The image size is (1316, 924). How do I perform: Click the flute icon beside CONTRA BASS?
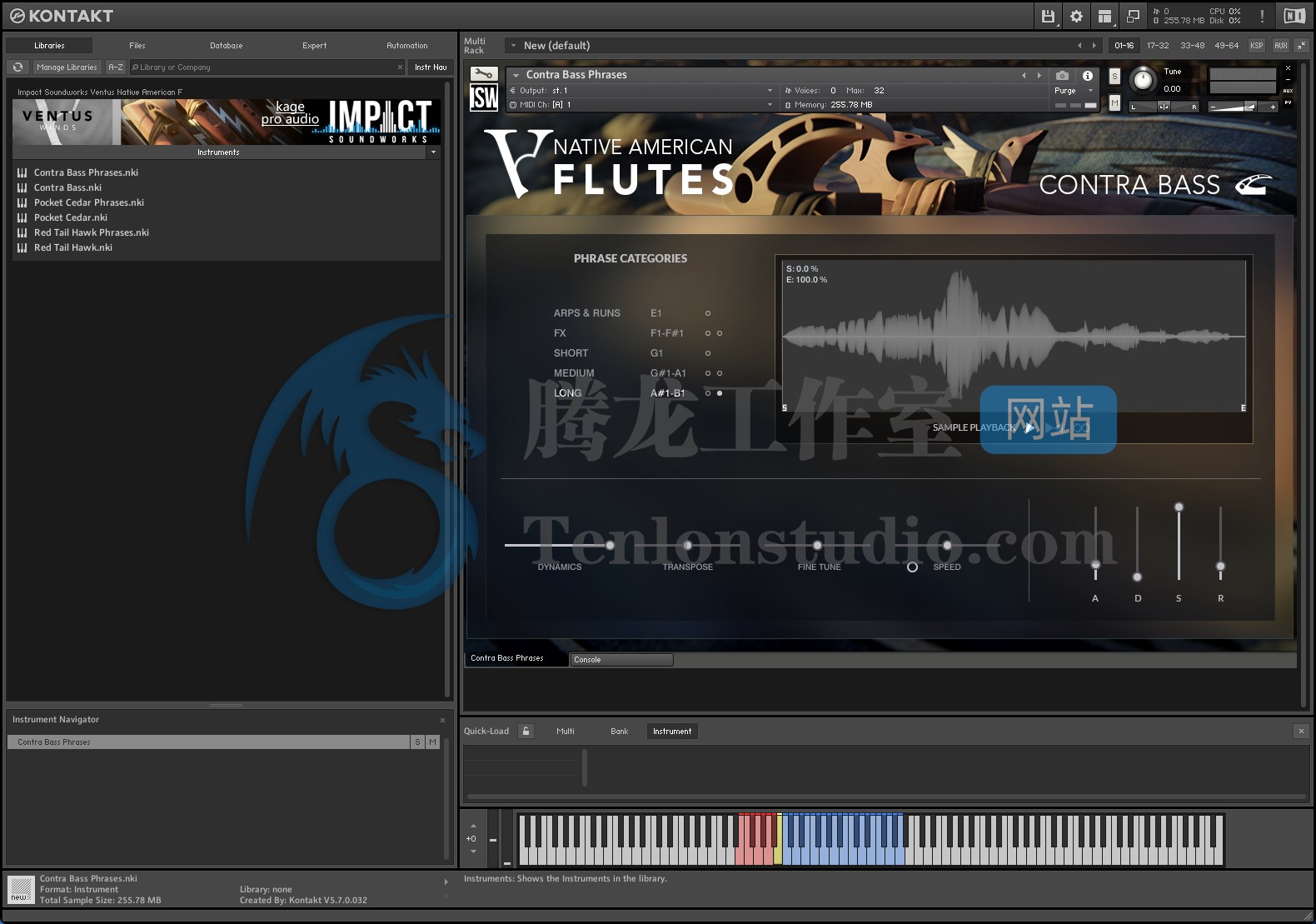coord(1254,184)
